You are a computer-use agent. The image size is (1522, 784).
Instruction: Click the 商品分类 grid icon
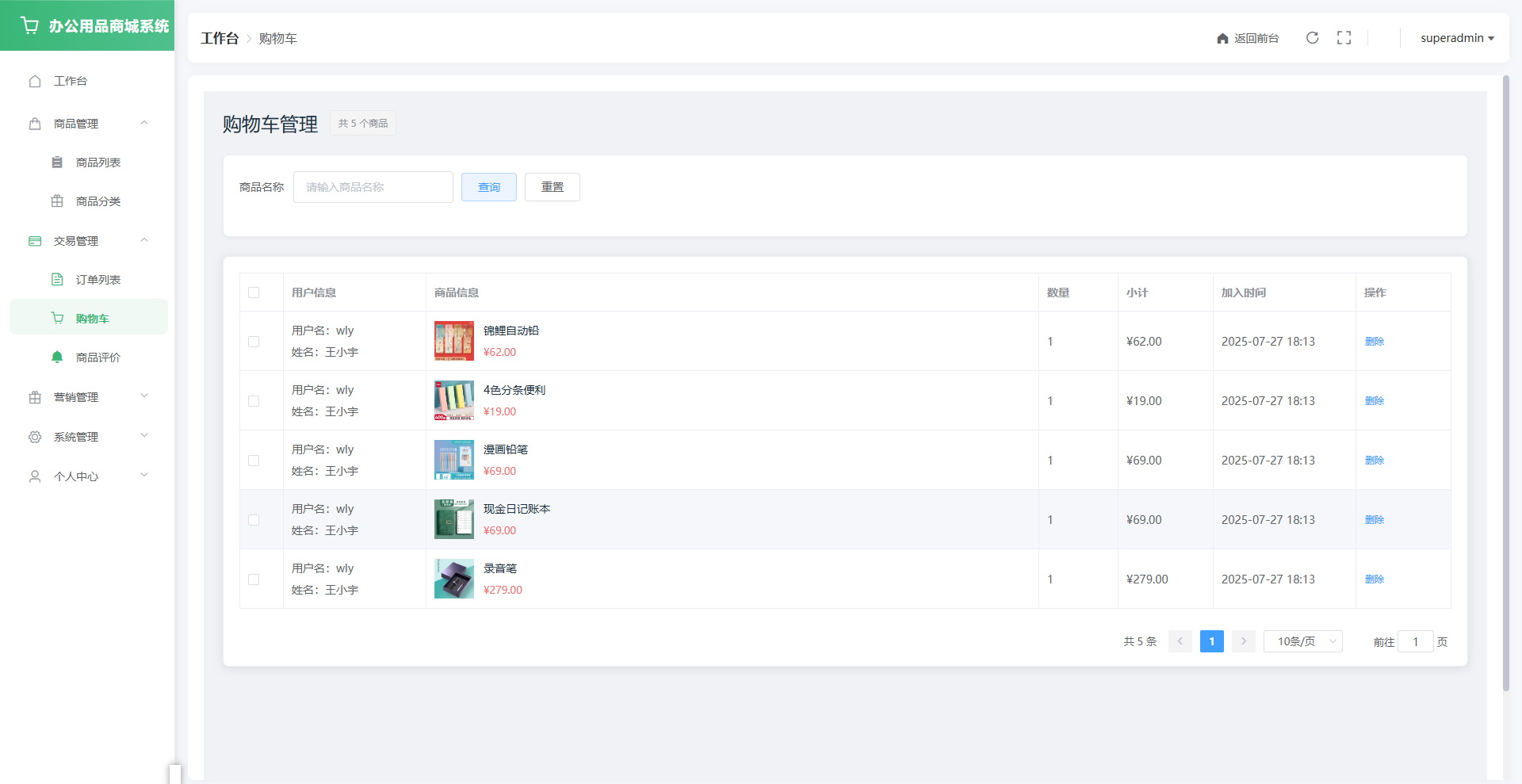click(57, 201)
